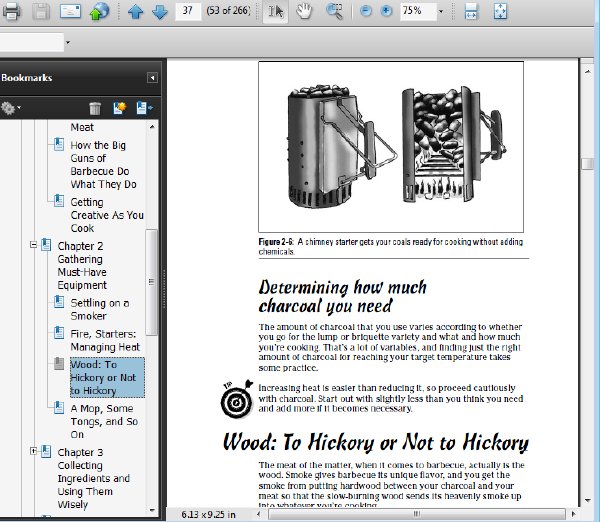Click icon beside 'Fire, Starters: Managing Heat'
Viewport: 600px width, 522px height.
pyautogui.click(x=59, y=333)
